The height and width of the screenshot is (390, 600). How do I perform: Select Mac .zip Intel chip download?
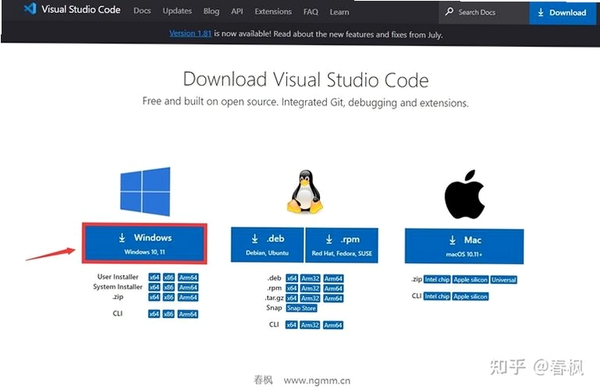[x=437, y=279]
